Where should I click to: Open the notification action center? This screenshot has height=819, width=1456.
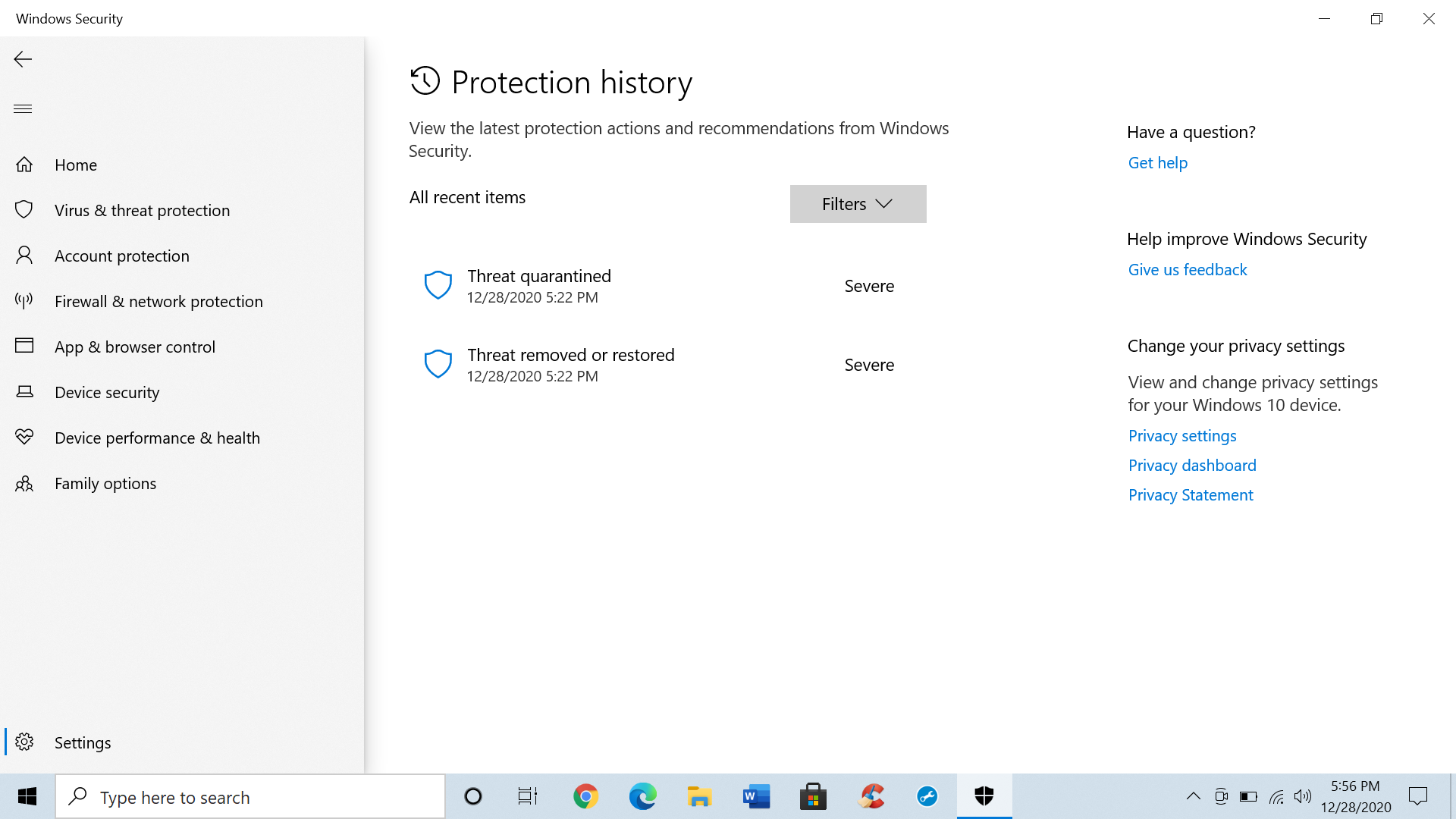pos(1418,796)
